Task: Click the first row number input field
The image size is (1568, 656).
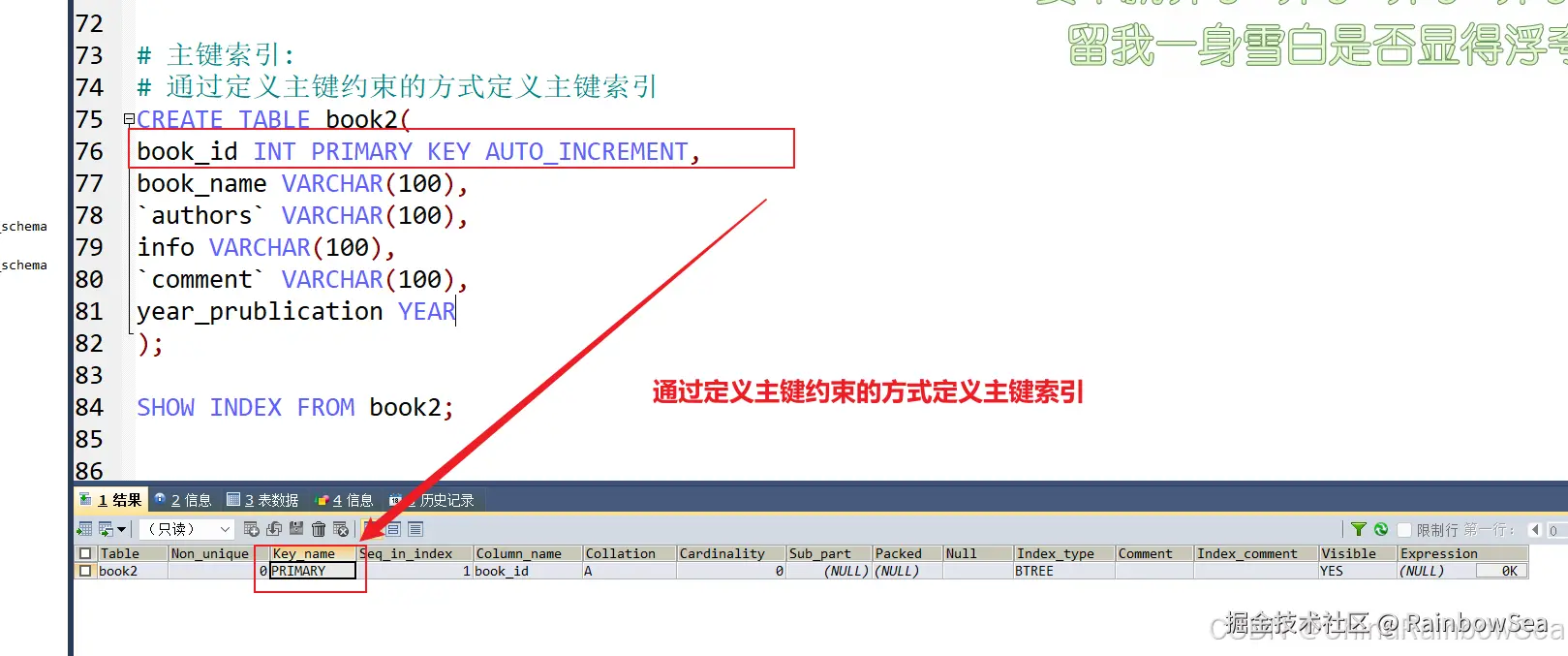Action: point(1556,530)
